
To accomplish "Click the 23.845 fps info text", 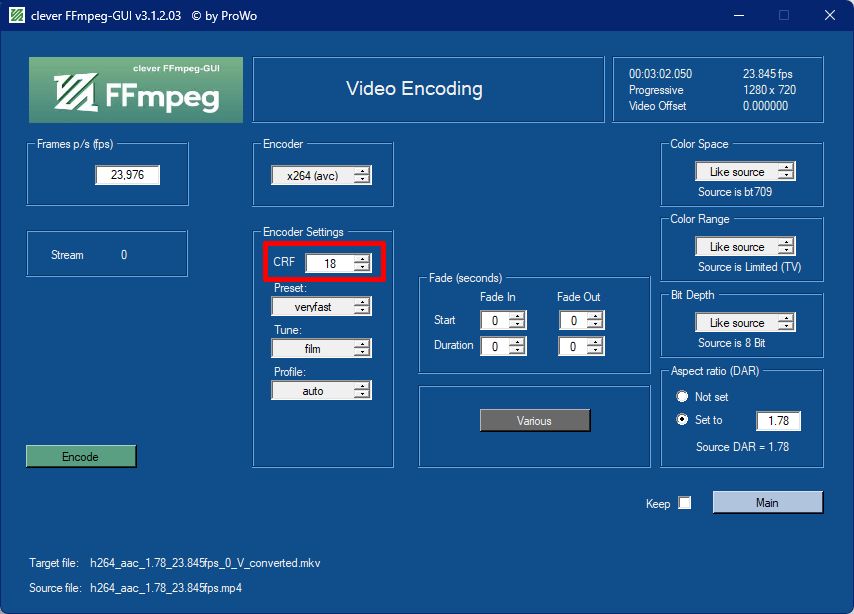I will tap(767, 74).
